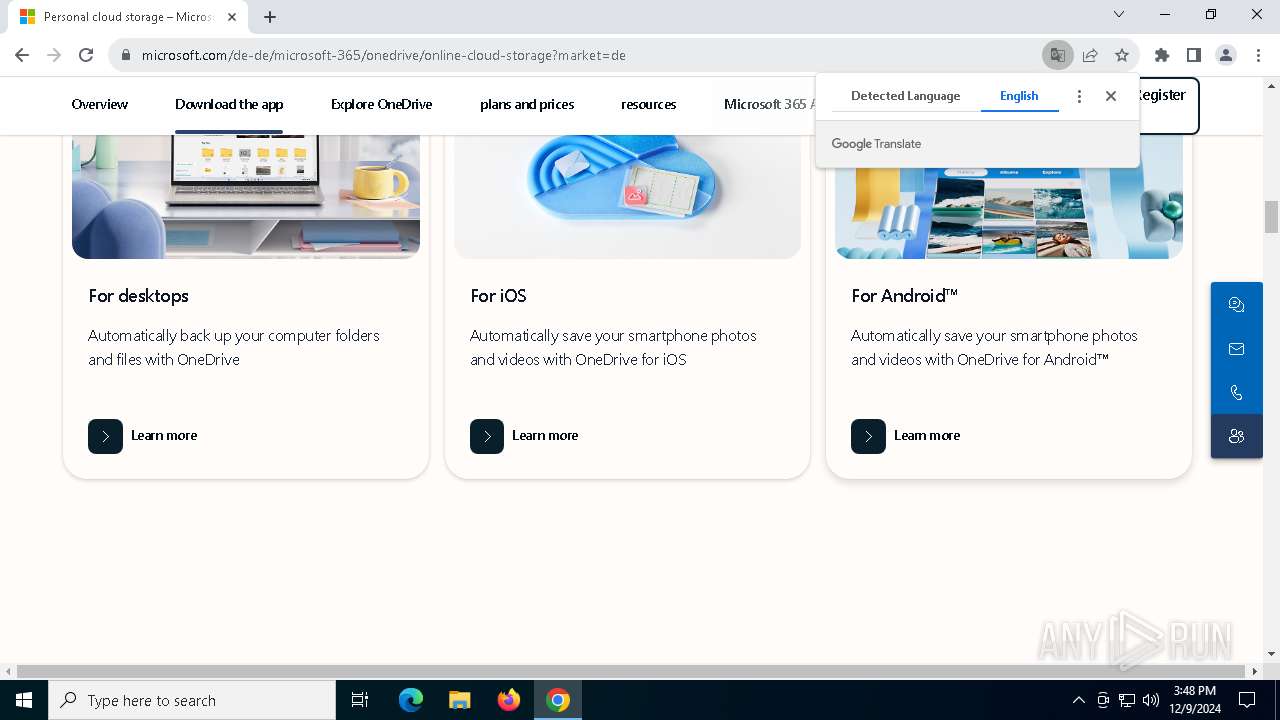Viewport: 1280px width, 720px height.
Task: Open Task View on the taskbar
Action: click(360, 700)
